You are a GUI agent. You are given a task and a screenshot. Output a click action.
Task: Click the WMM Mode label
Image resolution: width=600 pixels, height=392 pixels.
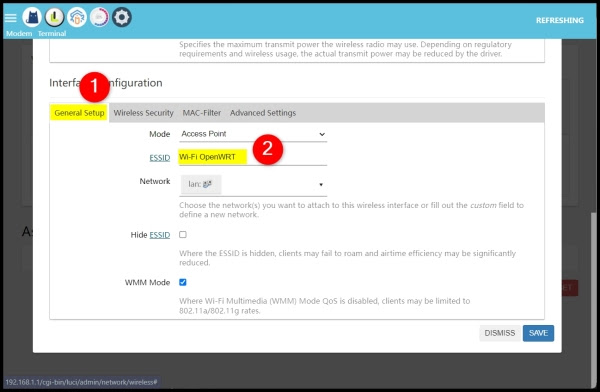147,283
